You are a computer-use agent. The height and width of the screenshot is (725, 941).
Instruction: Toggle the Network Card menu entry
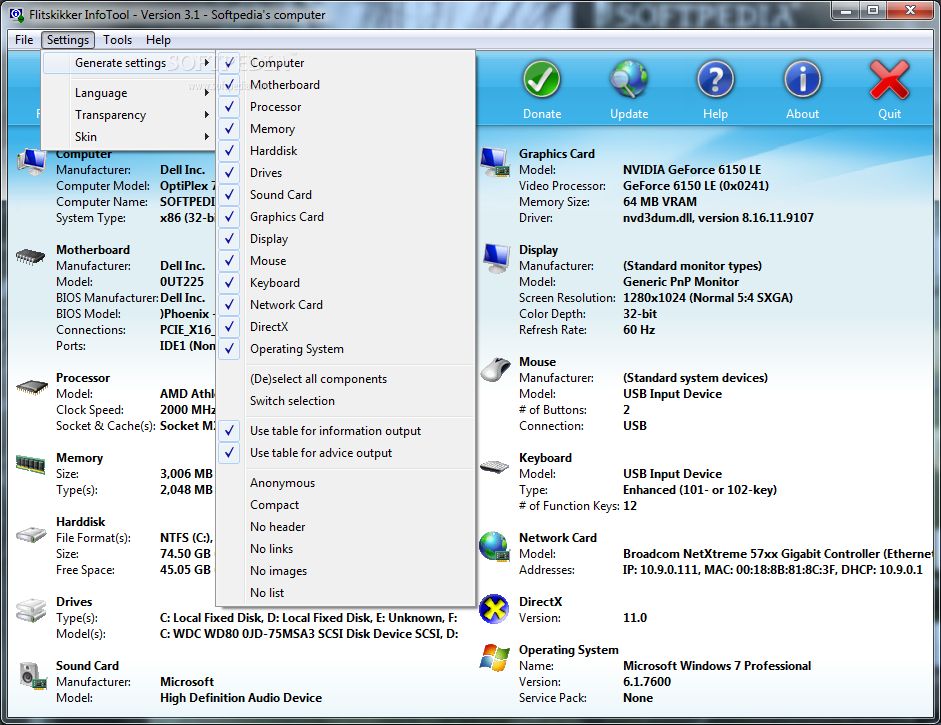347,305
